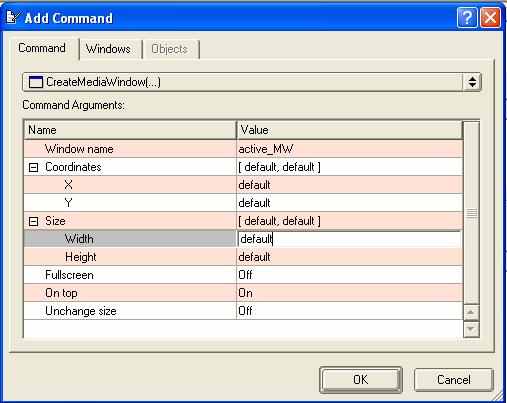Click the Help question mark icon

[467, 17]
